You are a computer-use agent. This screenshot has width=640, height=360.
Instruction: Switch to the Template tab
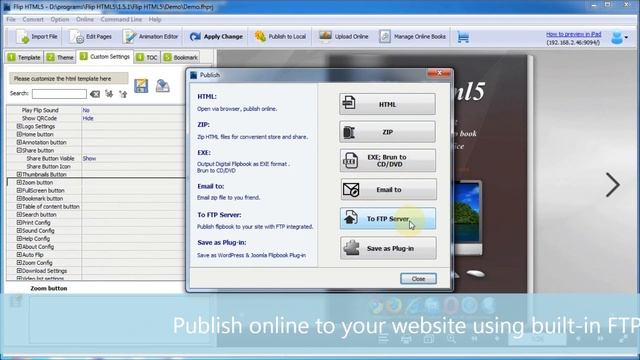tap(24, 58)
